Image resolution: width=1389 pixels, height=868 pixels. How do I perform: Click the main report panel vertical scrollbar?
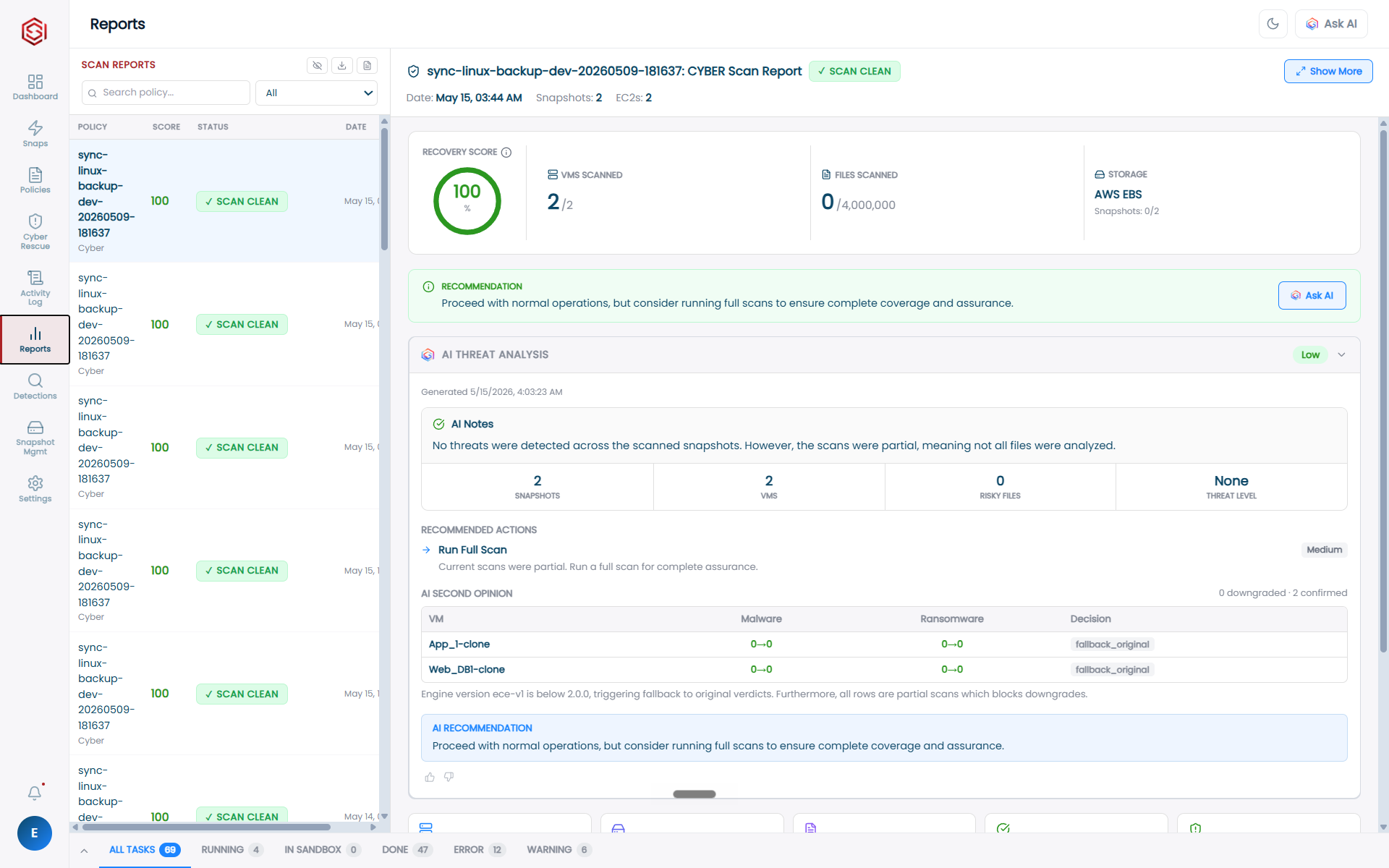point(1383,391)
